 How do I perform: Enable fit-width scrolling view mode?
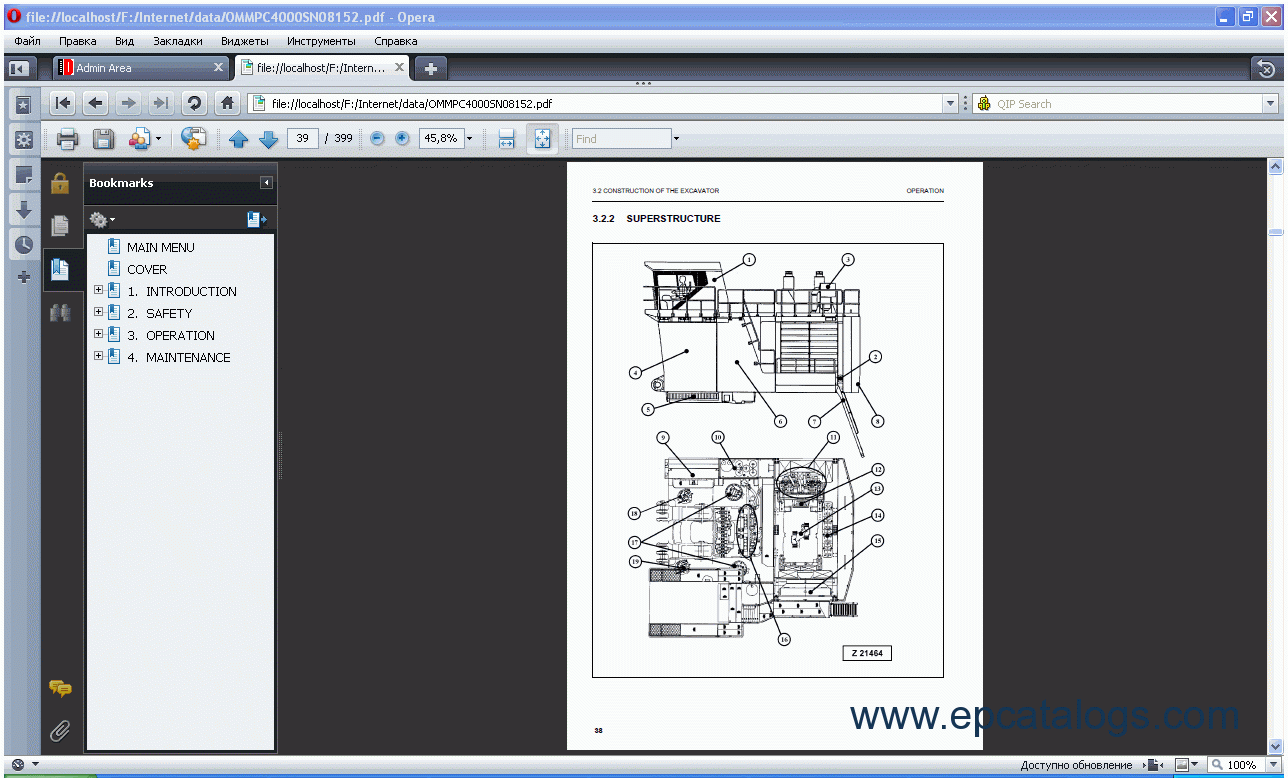(x=506, y=139)
